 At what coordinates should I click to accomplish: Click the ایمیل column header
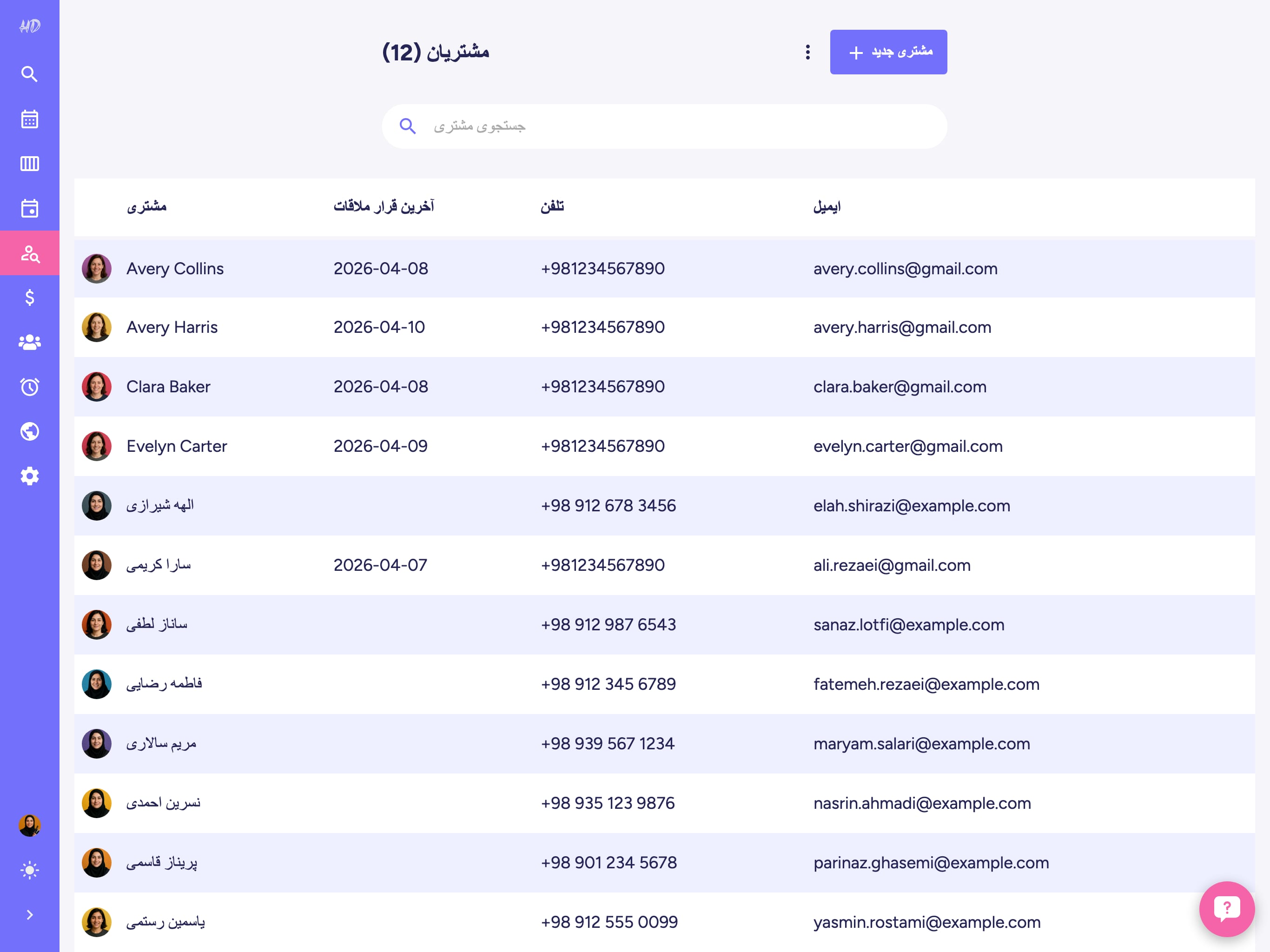coord(827,207)
